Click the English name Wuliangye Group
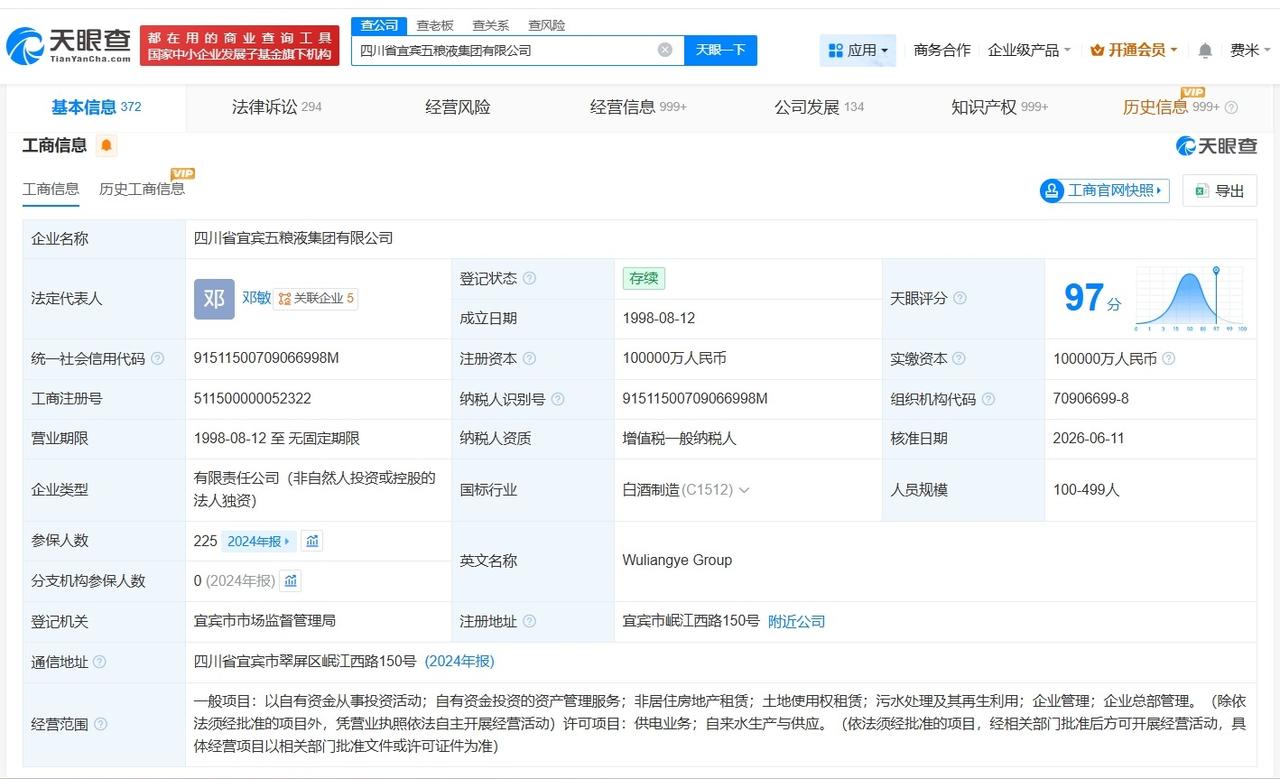The image size is (1280, 779). point(677,560)
